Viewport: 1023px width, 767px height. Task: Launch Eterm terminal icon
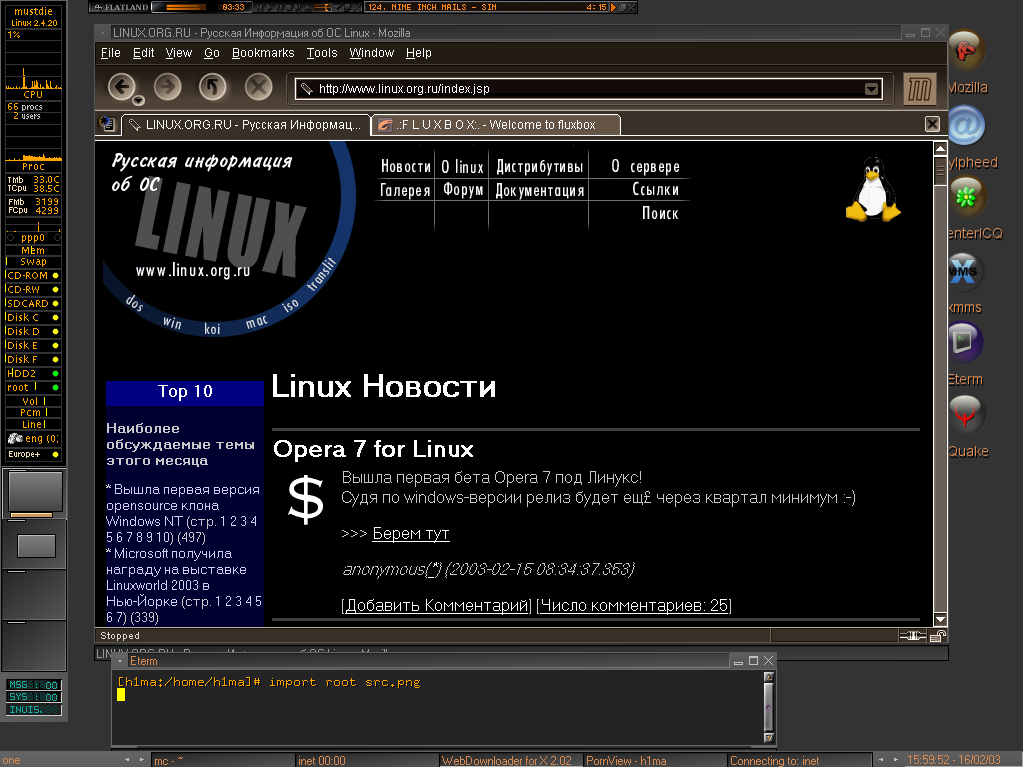(x=965, y=342)
